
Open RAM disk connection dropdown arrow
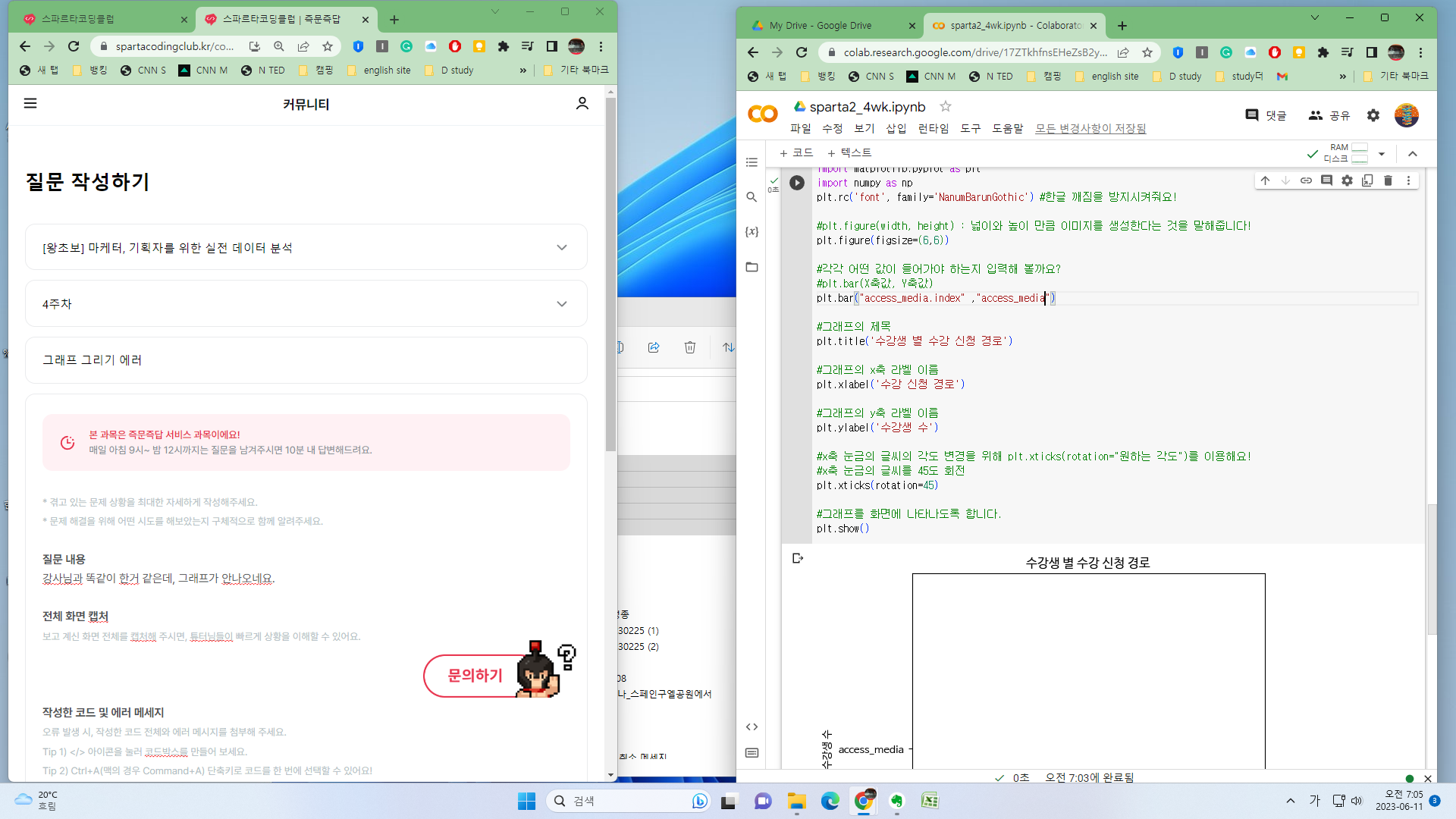pos(1382,154)
